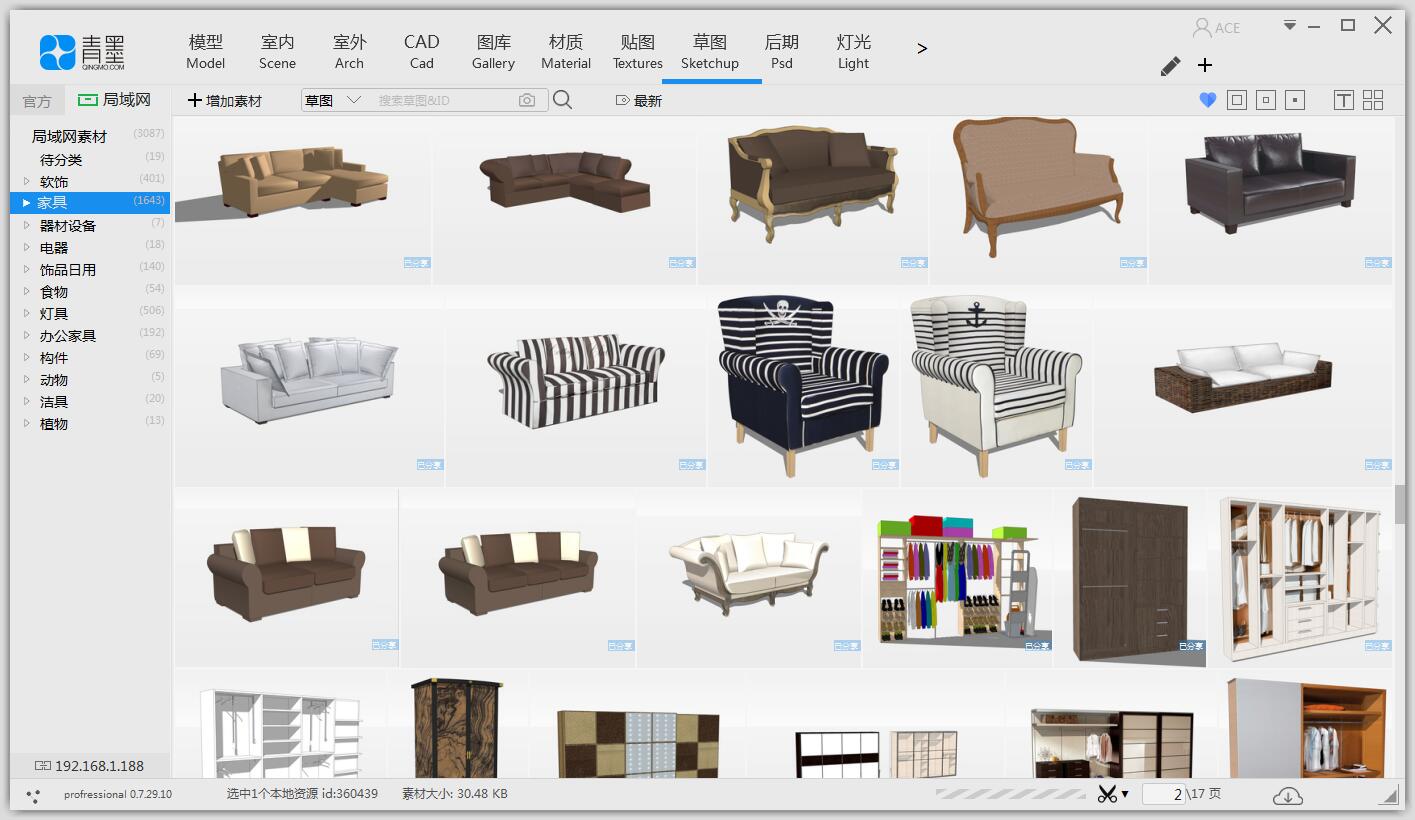Open the 图库 Gallery tab
The image size is (1415, 820).
tap(494, 52)
